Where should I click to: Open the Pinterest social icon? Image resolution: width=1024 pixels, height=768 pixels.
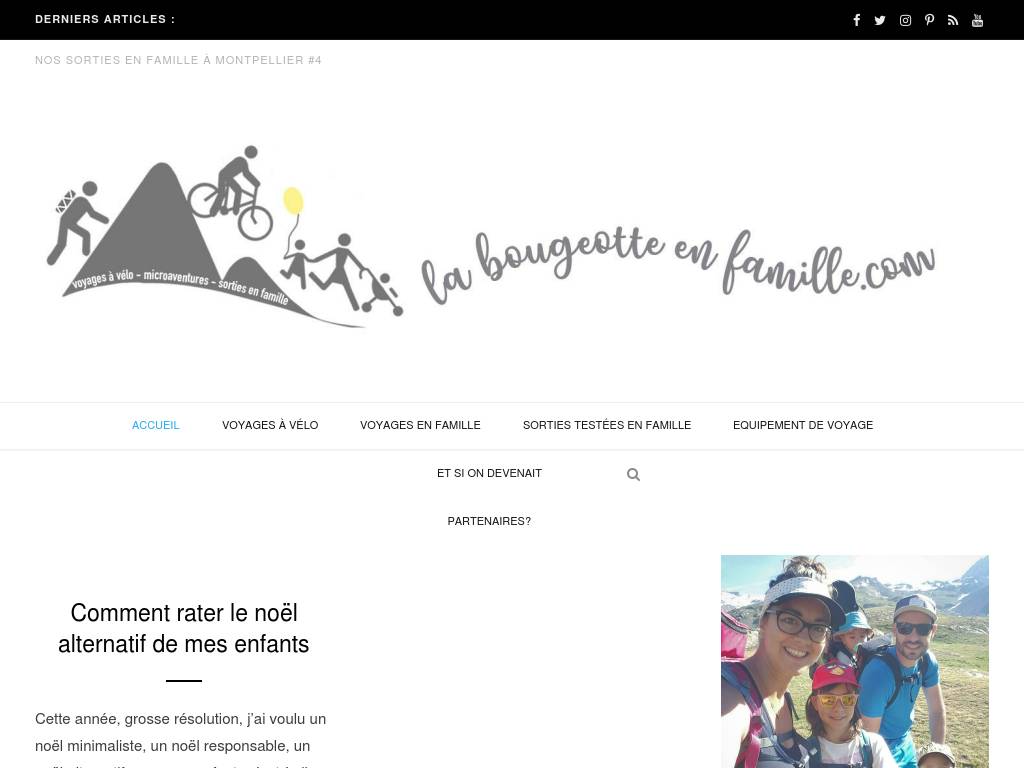[929, 20]
